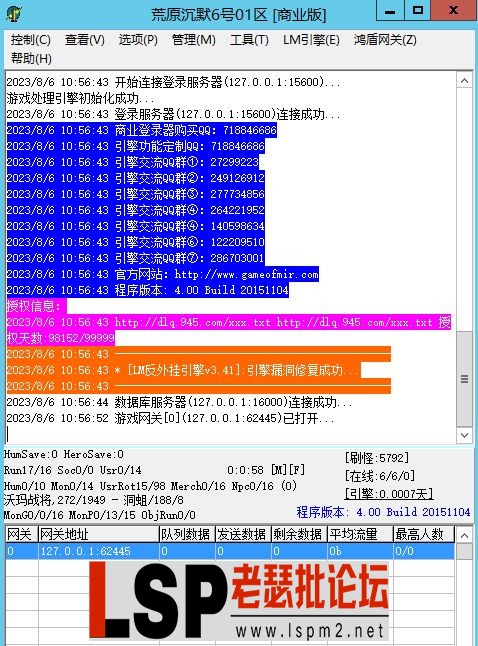
Task: Click the MonG0/0/16 status line
Action: pyautogui.click(x=100, y=515)
